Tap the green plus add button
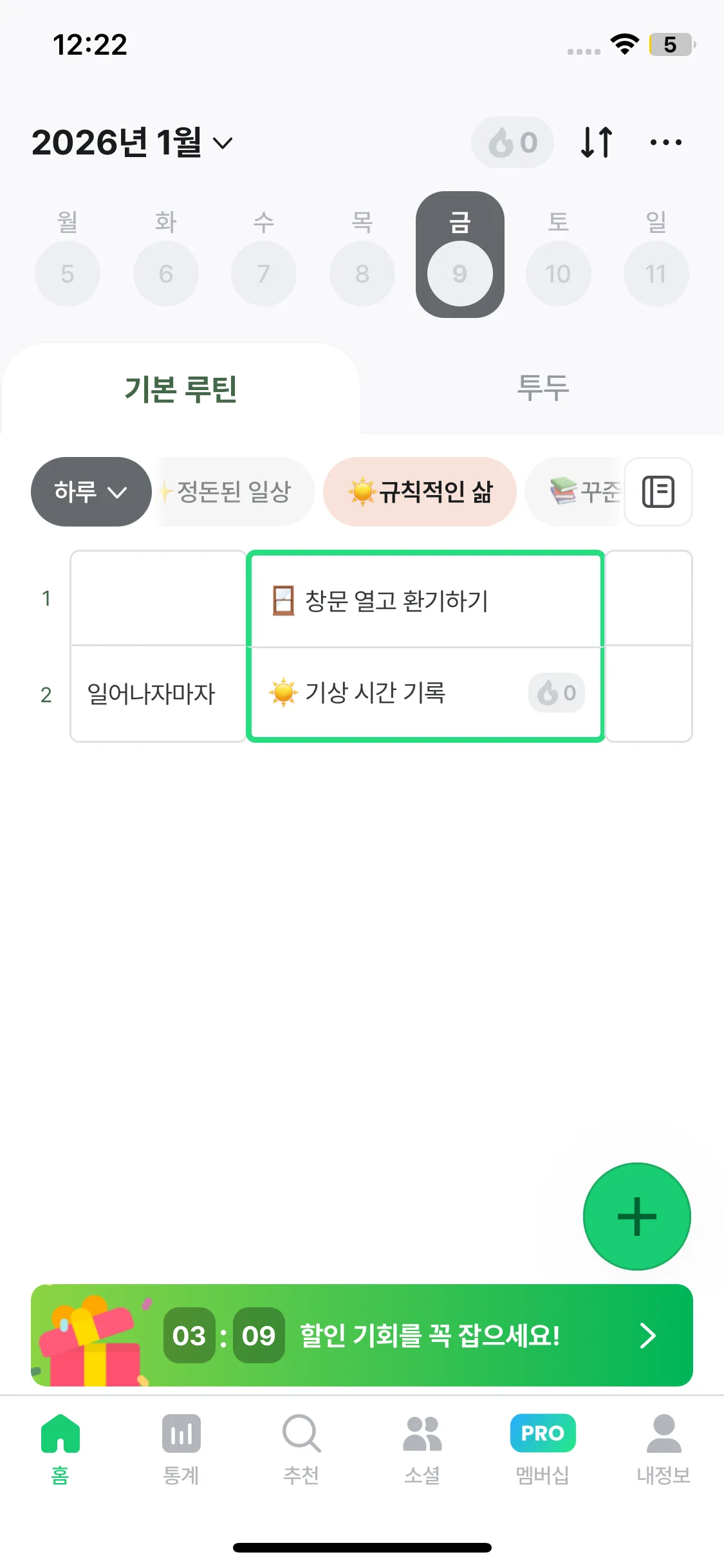This screenshot has width=724, height=1568. point(636,1216)
